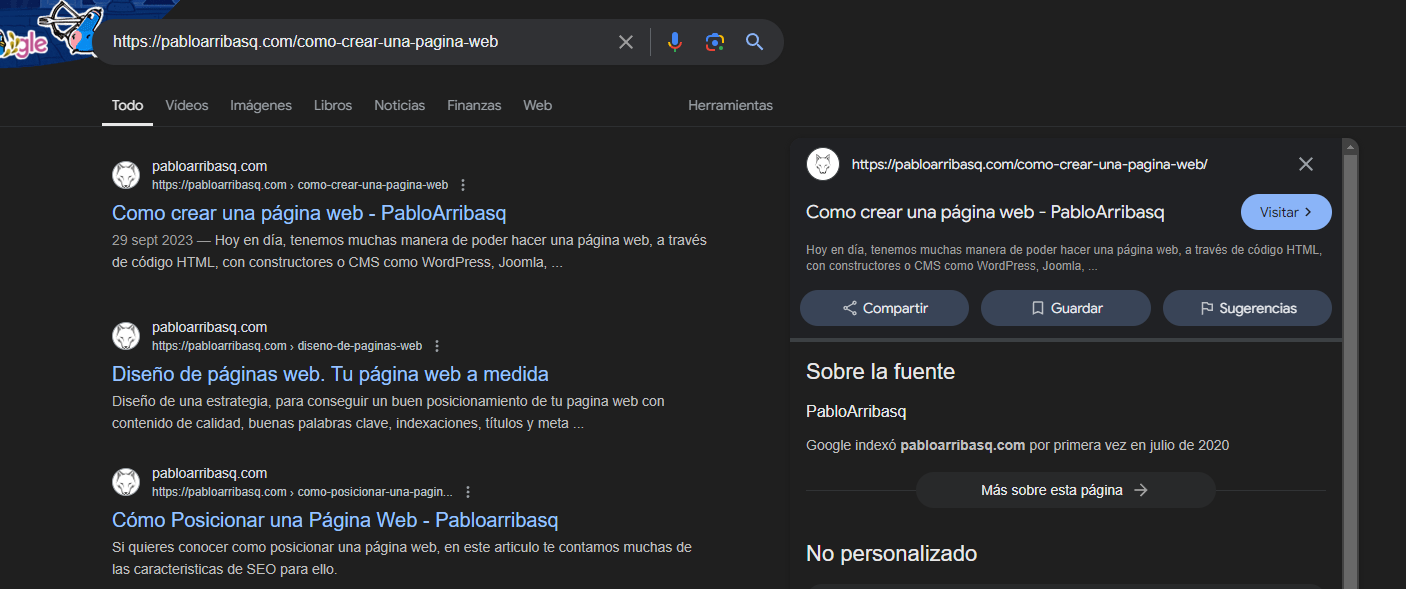Click the '29 sept 2023' result snippet
The width and height of the screenshot is (1406, 589).
[x=411, y=252]
